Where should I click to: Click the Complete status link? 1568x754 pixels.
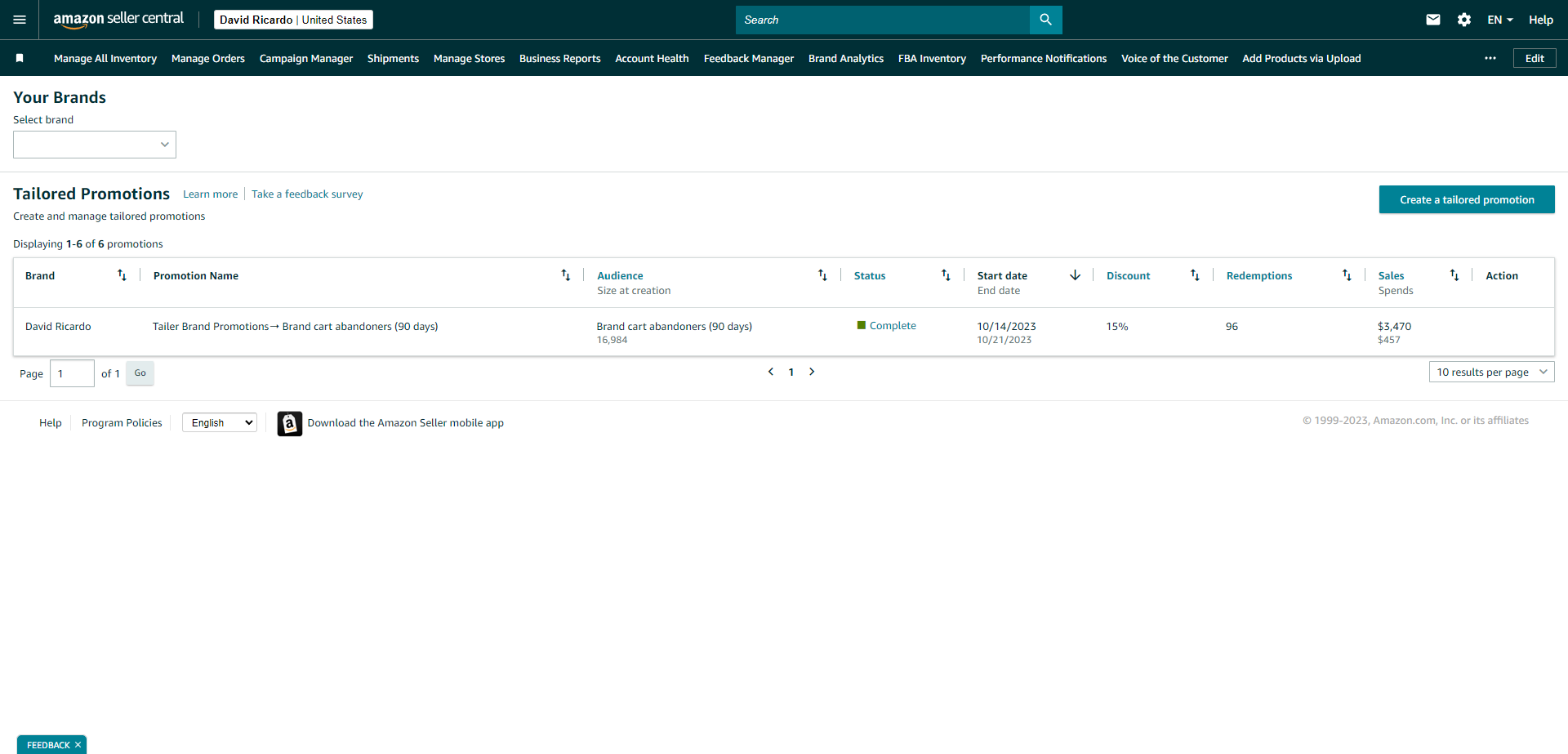pyautogui.click(x=893, y=325)
